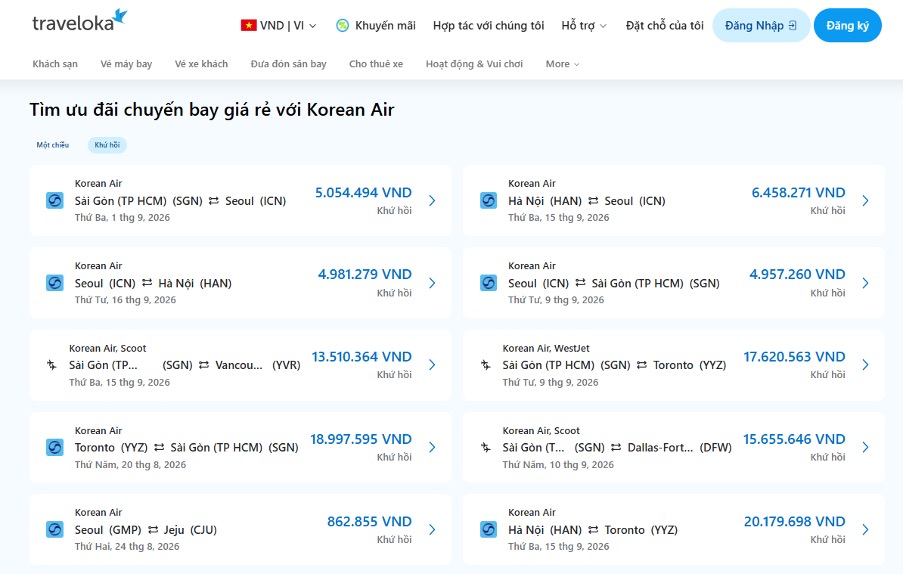This screenshot has width=904, height=574.
Task: Click multi-airline icon on Sài Gòn–Vancouver card
Action: point(52,365)
